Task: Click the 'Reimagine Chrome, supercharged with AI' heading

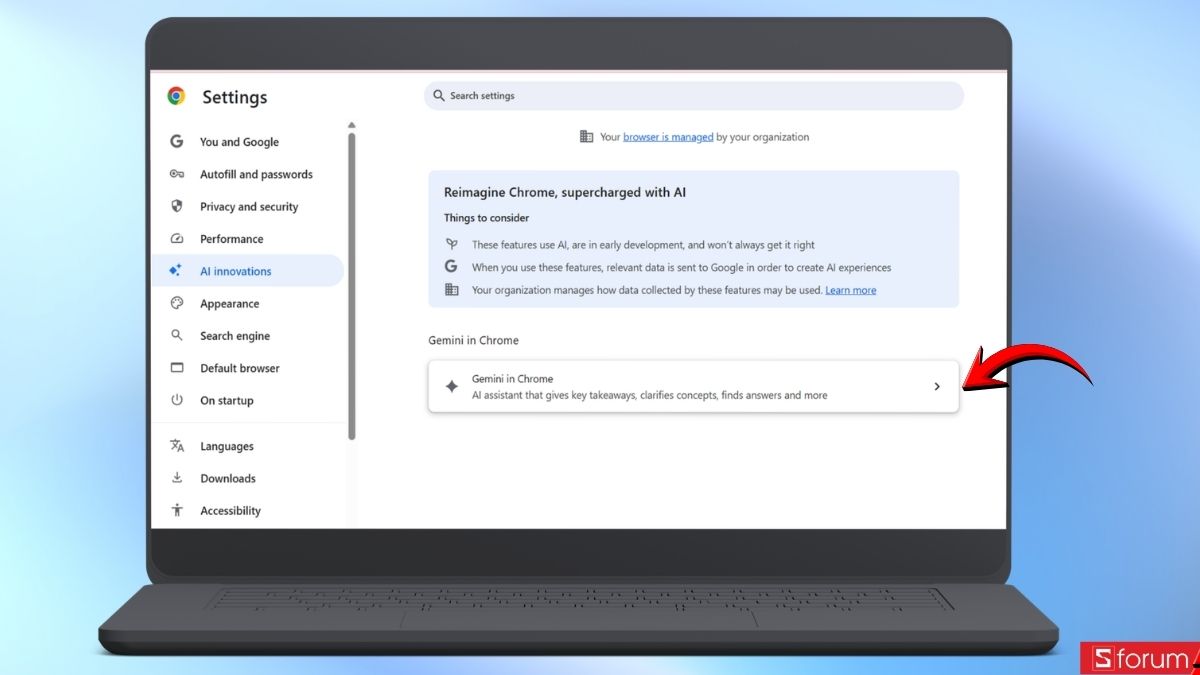Action: tap(565, 192)
